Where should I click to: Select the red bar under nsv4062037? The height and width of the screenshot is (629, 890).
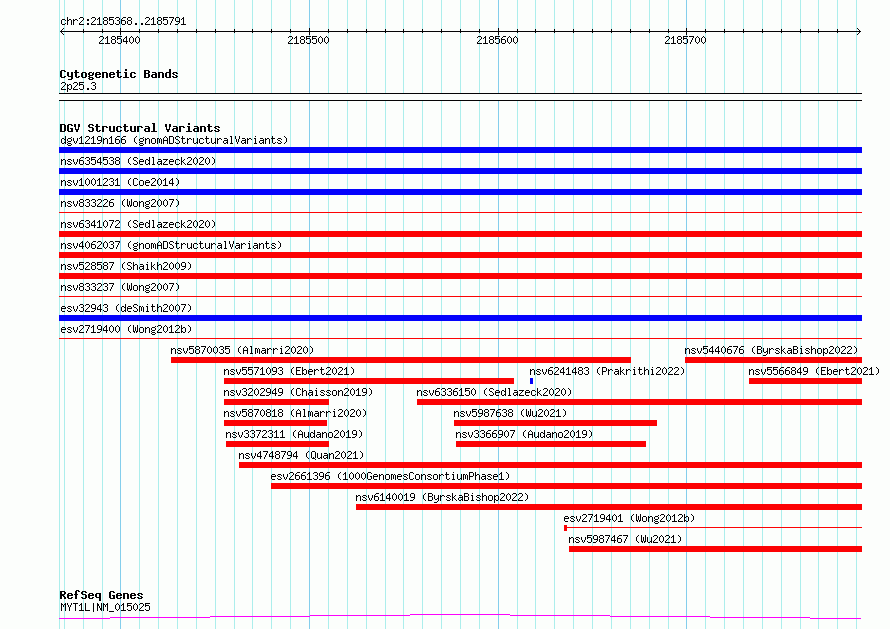tap(460, 255)
